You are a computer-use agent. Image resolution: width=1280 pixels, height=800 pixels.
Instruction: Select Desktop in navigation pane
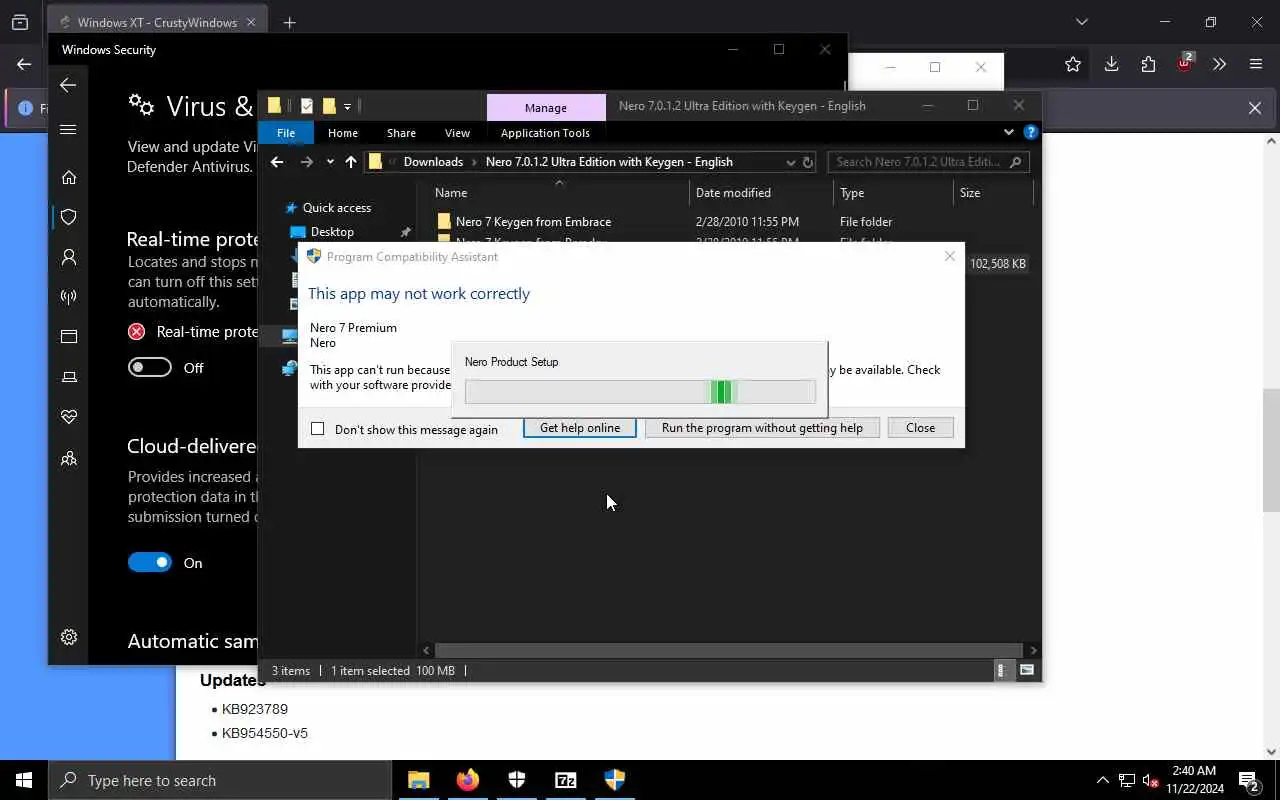(x=332, y=232)
